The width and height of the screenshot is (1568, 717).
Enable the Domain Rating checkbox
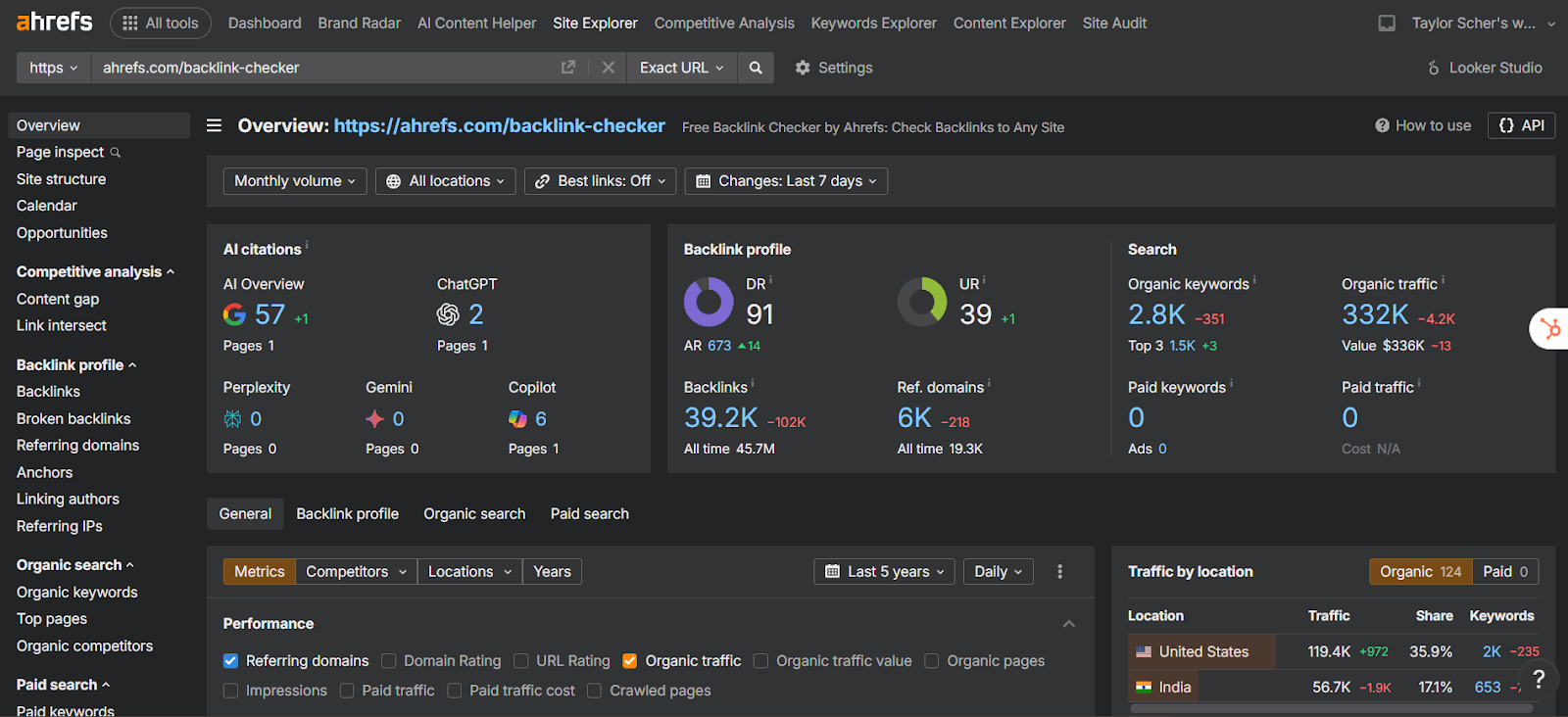[389, 661]
